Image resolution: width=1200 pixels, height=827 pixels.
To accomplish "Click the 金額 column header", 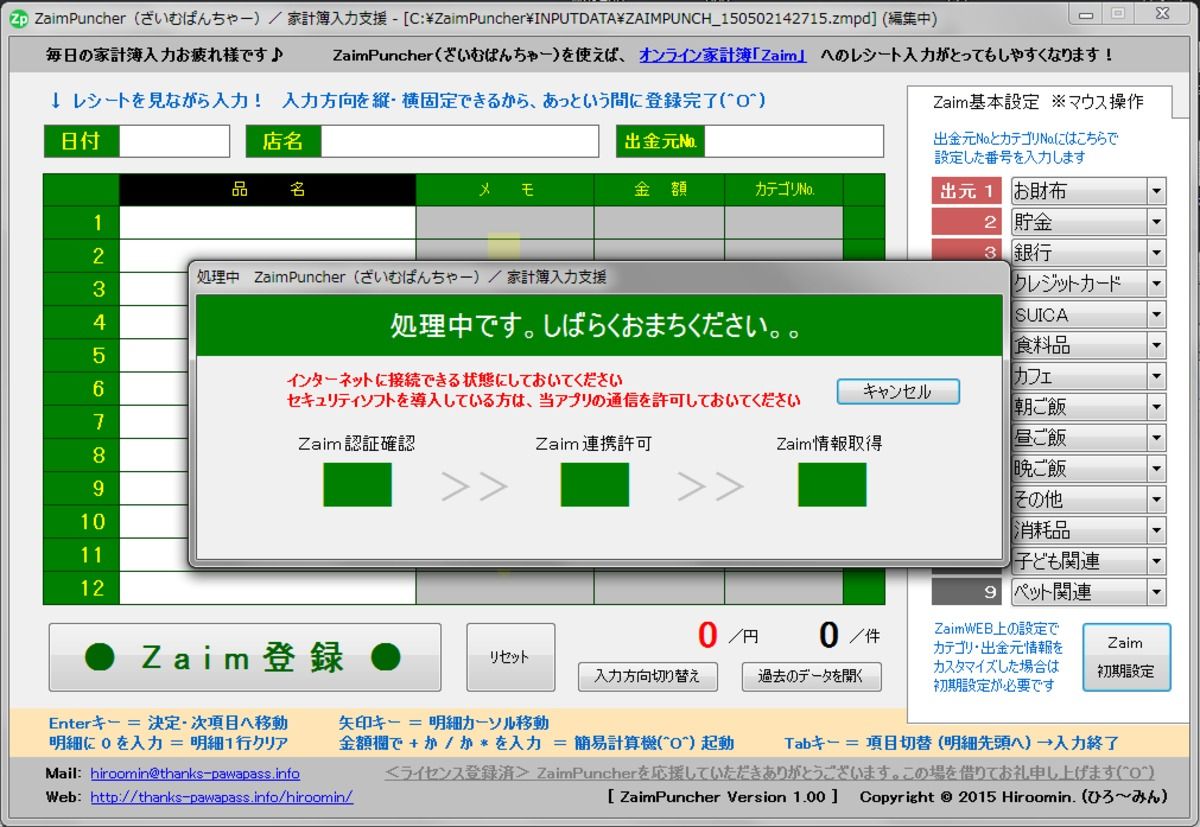I will coord(659,189).
